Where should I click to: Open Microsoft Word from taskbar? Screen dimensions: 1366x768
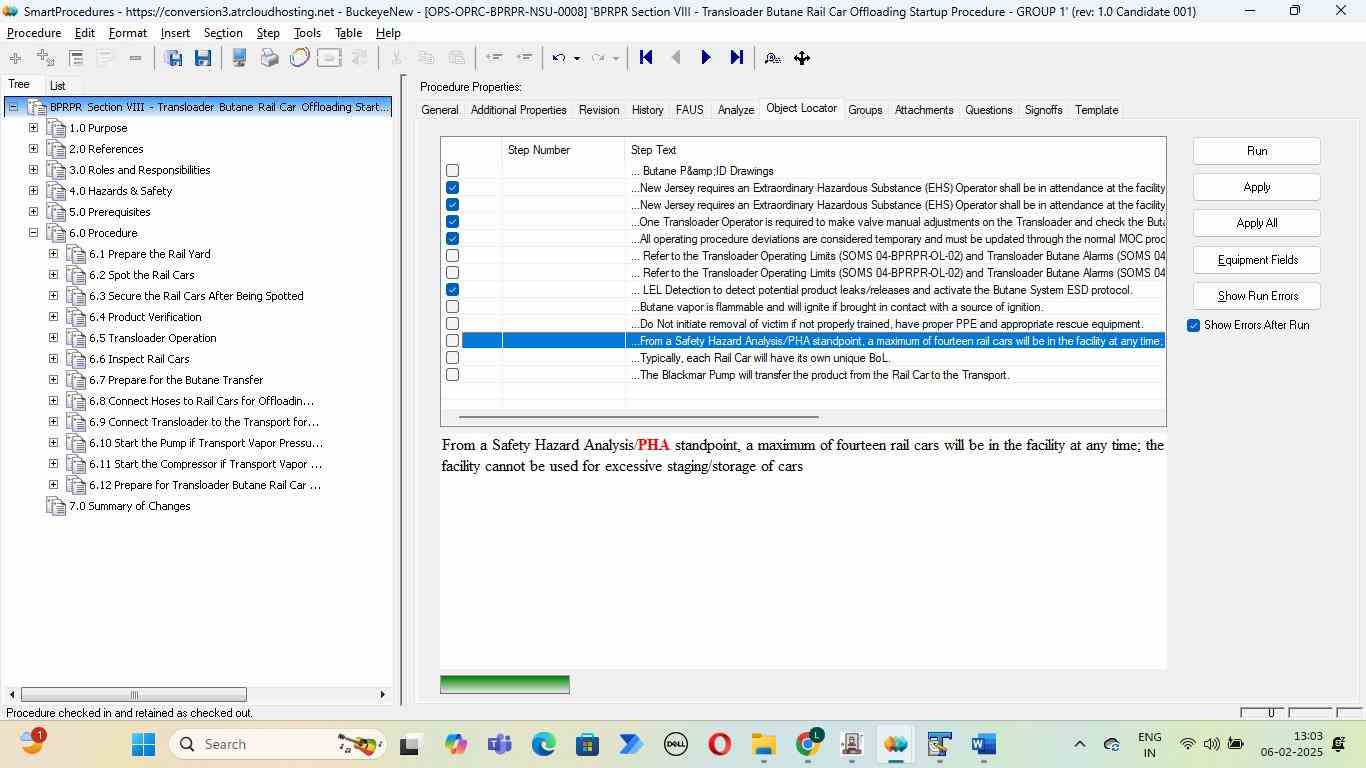click(983, 744)
